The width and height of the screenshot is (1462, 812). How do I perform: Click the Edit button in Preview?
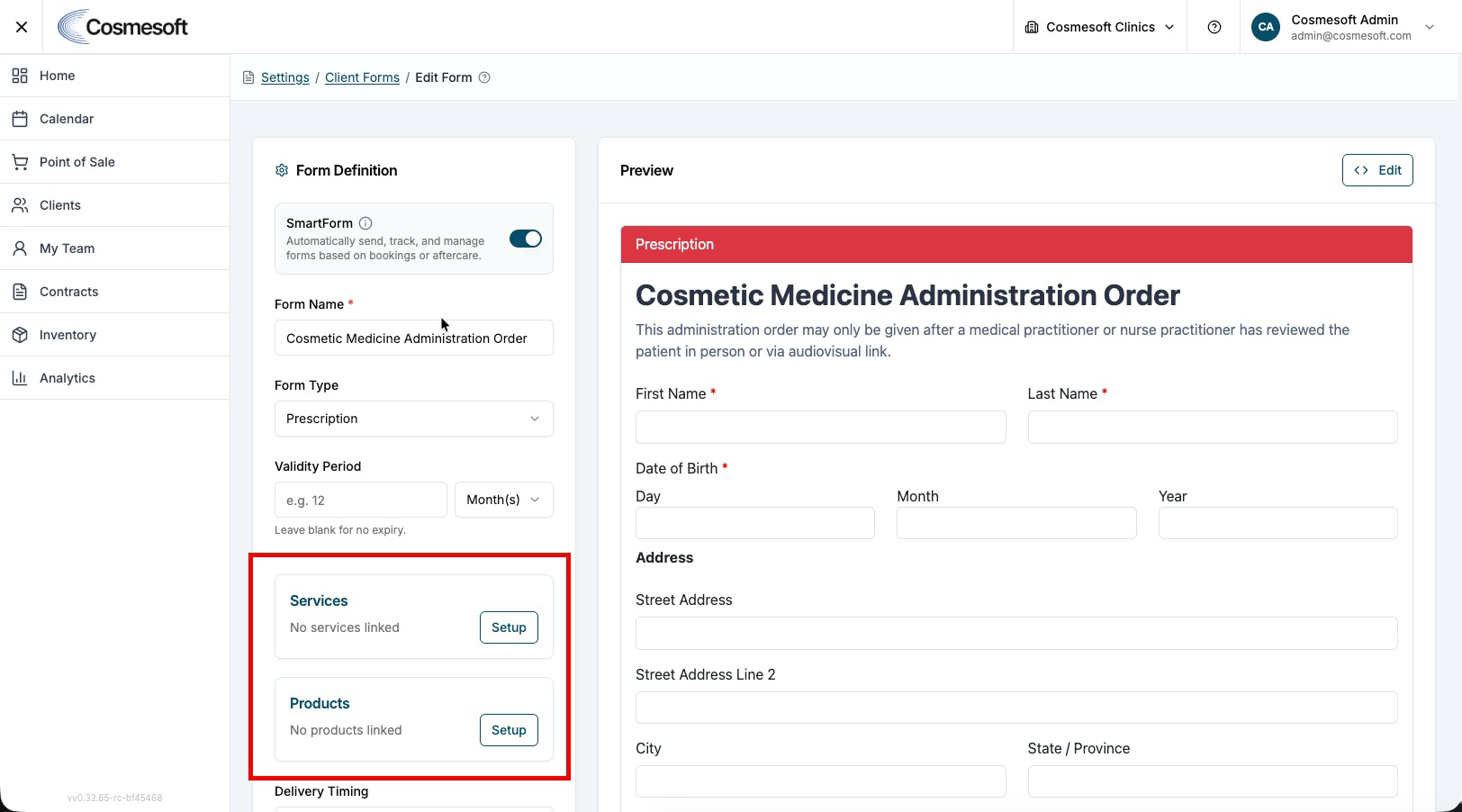tap(1377, 170)
